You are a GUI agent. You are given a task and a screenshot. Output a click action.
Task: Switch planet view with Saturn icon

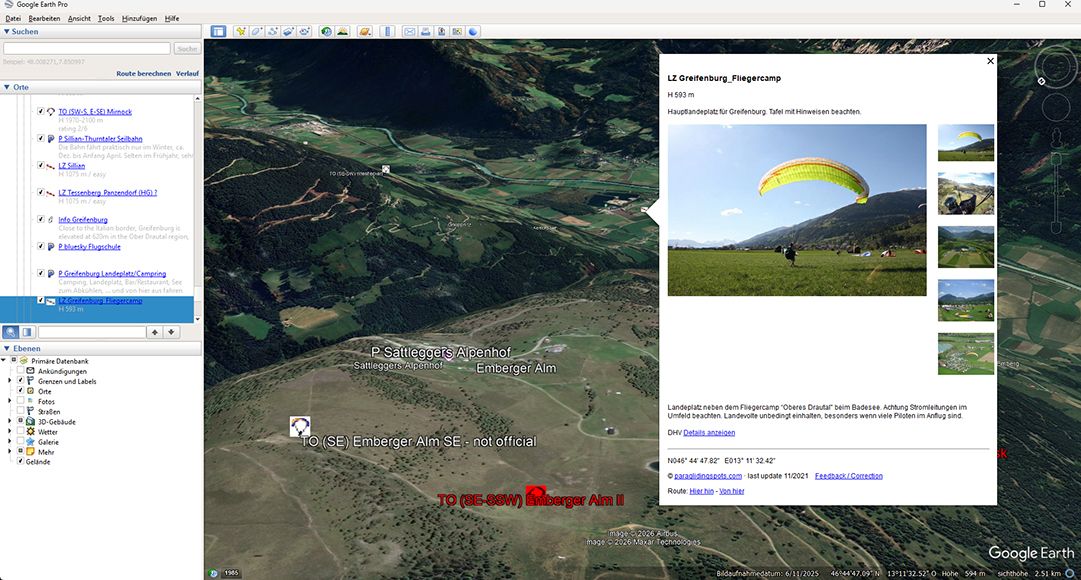[x=365, y=31]
